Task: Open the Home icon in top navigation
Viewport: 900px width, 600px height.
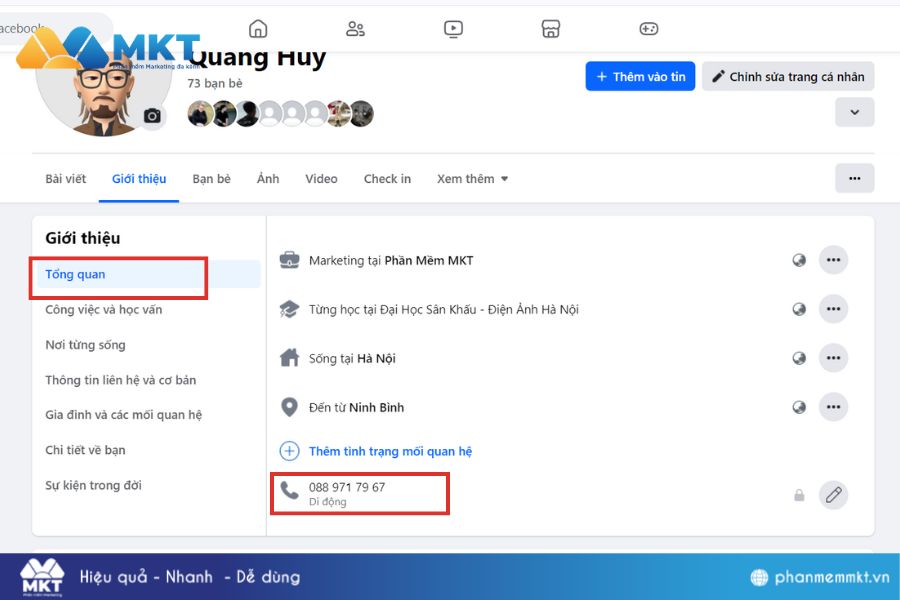Action: (259, 28)
